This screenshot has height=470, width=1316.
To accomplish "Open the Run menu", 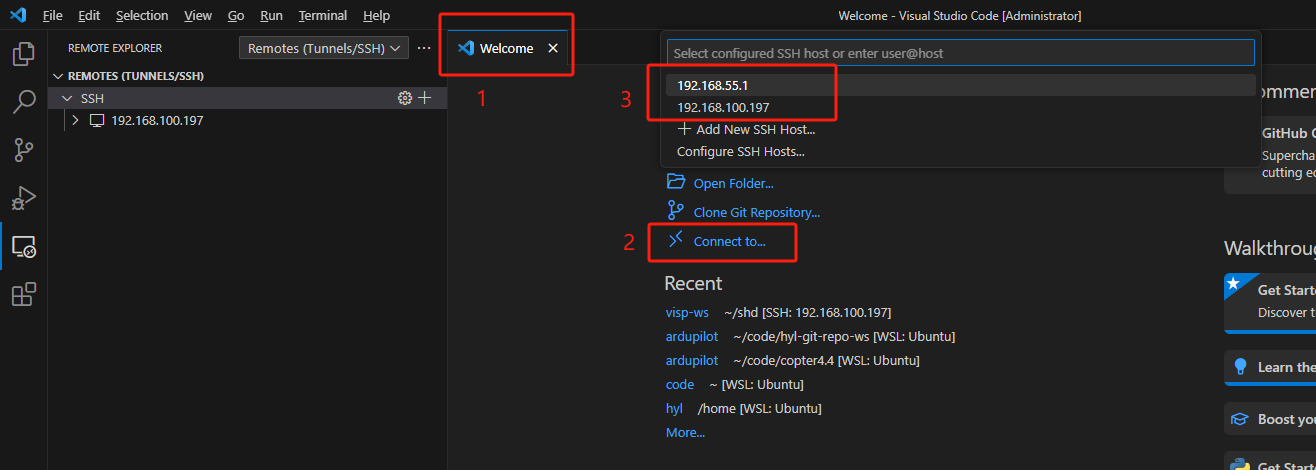I will [271, 16].
